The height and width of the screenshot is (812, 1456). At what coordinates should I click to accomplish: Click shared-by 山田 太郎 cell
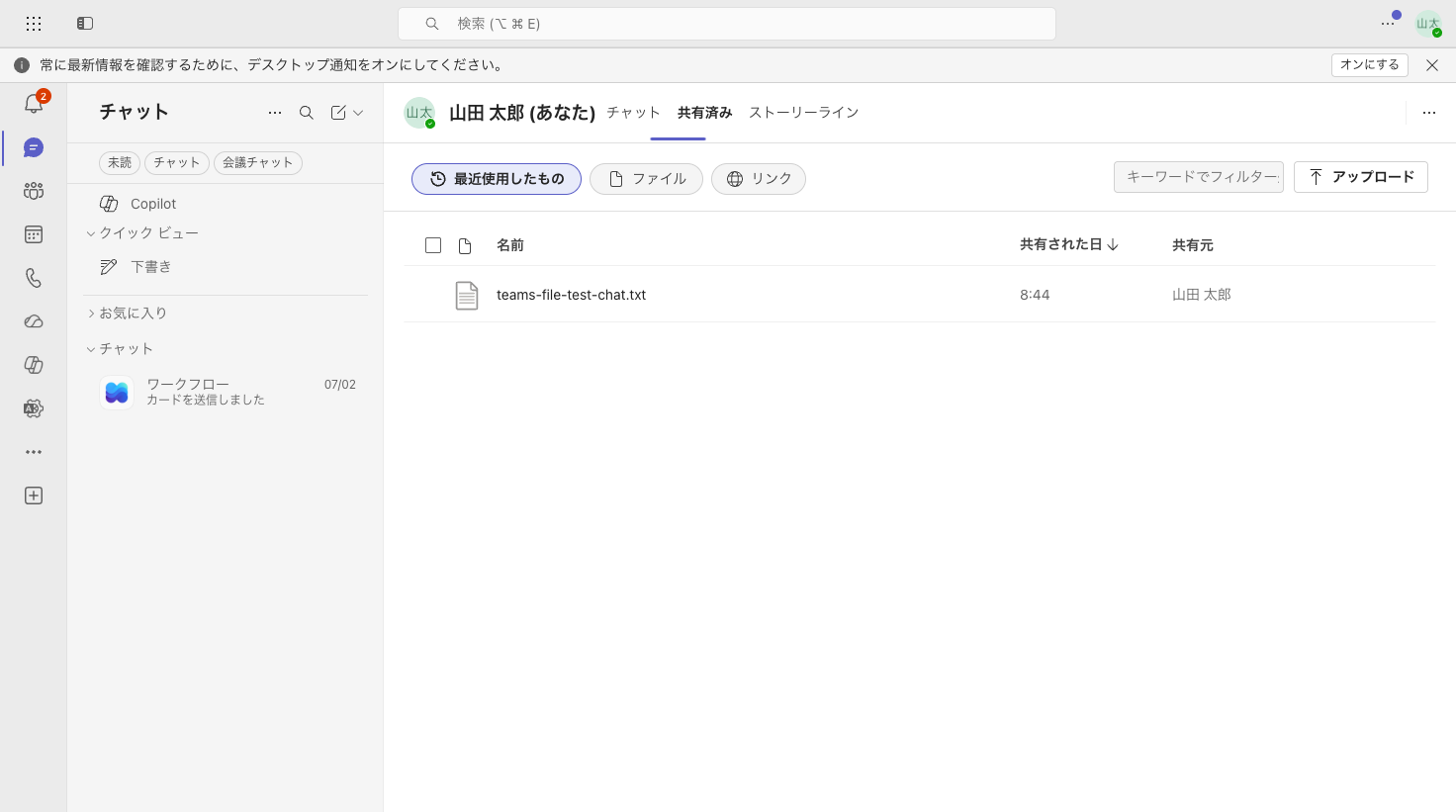pyautogui.click(x=1202, y=295)
